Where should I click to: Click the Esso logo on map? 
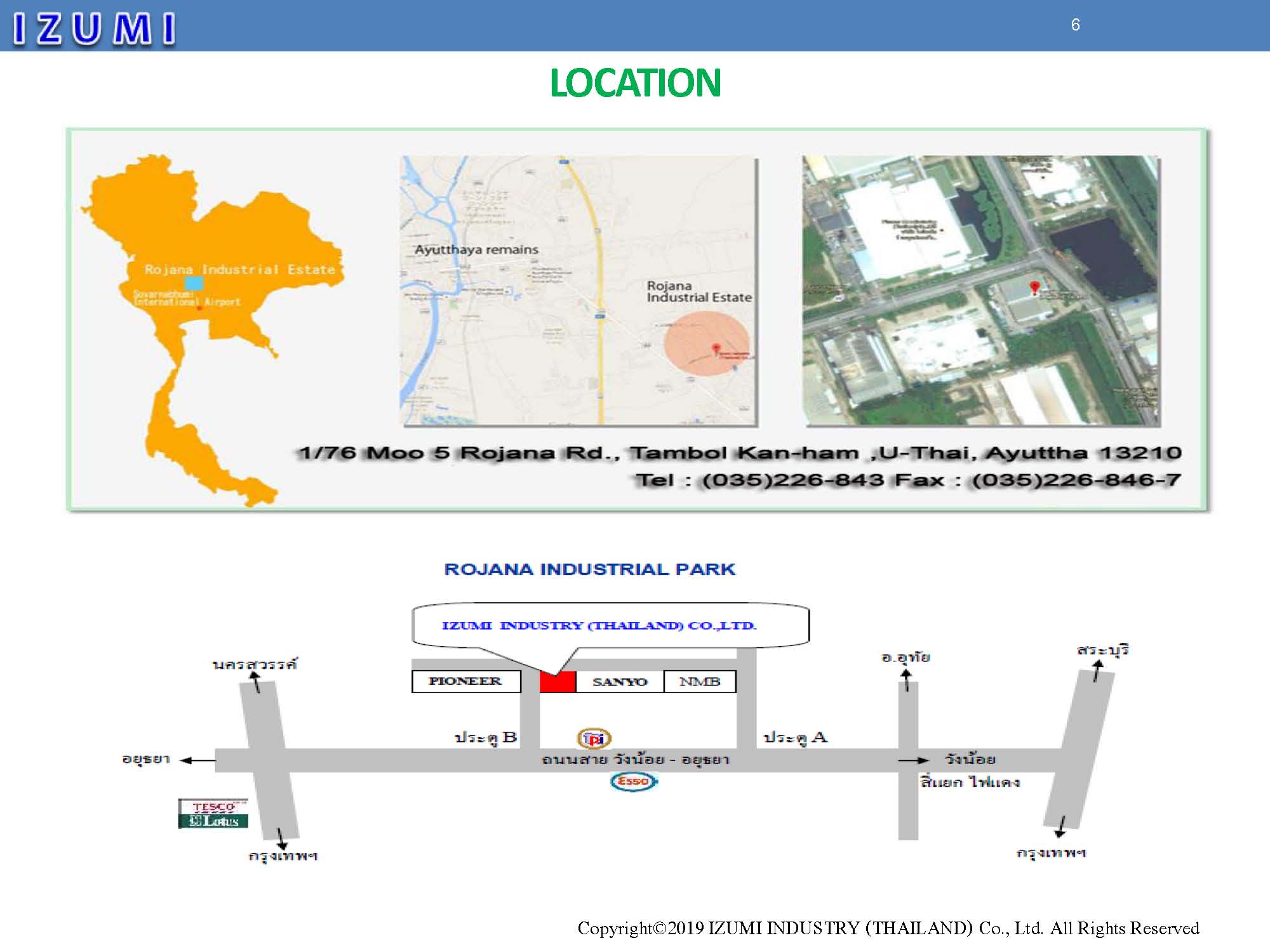pyautogui.click(x=634, y=781)
